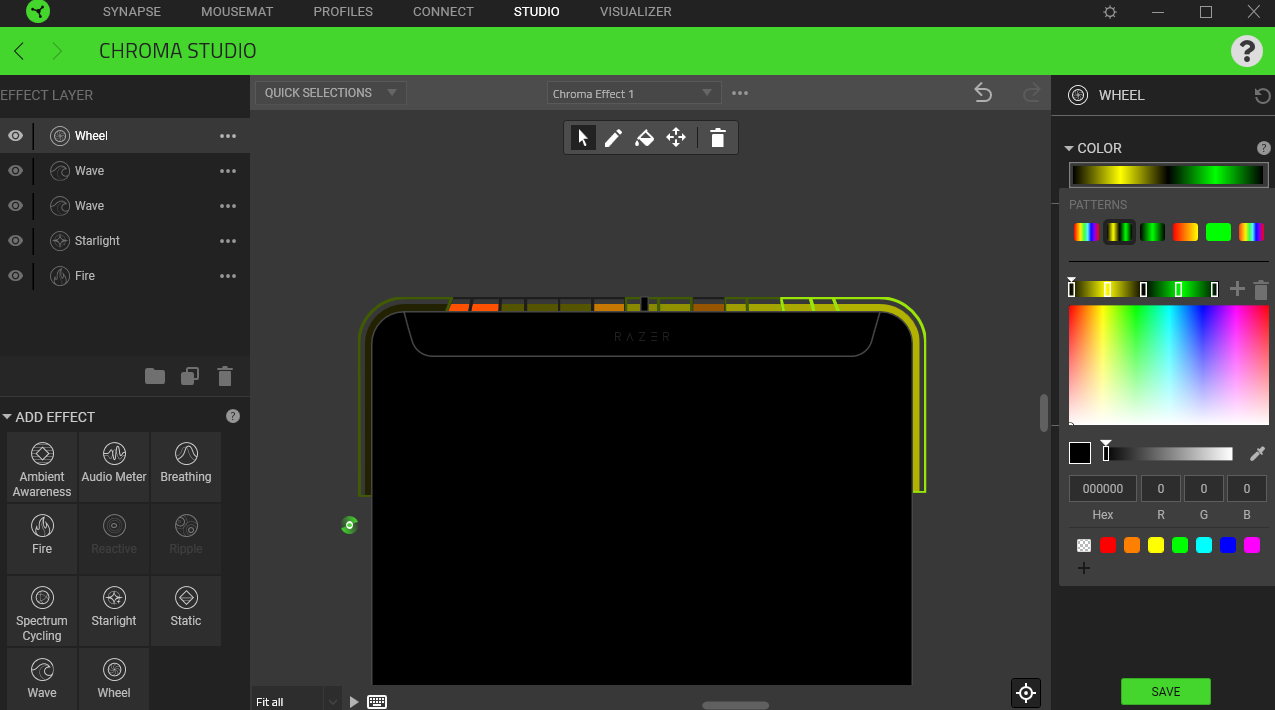Duplicate the selected effect layer

click(x=190, y=376)
